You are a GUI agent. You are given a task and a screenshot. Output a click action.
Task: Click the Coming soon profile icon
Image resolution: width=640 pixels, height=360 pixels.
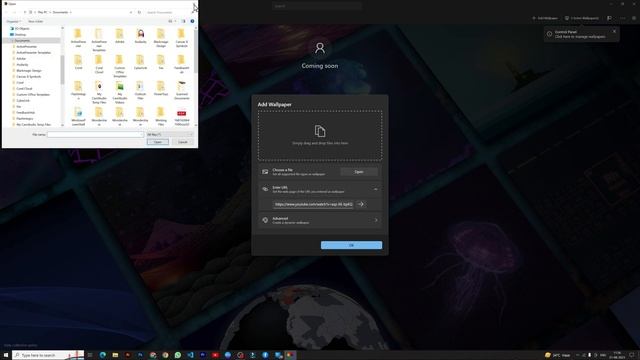point(320,48)
